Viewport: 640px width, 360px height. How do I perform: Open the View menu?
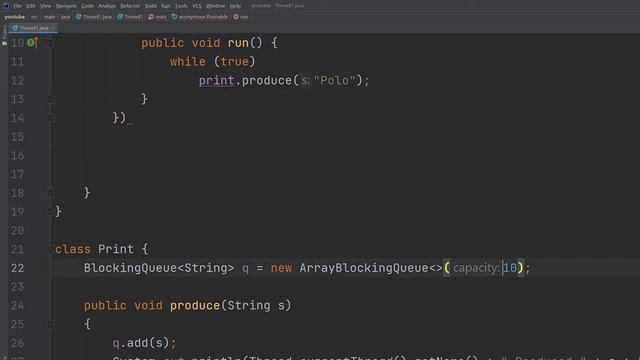click(x=46, y=6)
